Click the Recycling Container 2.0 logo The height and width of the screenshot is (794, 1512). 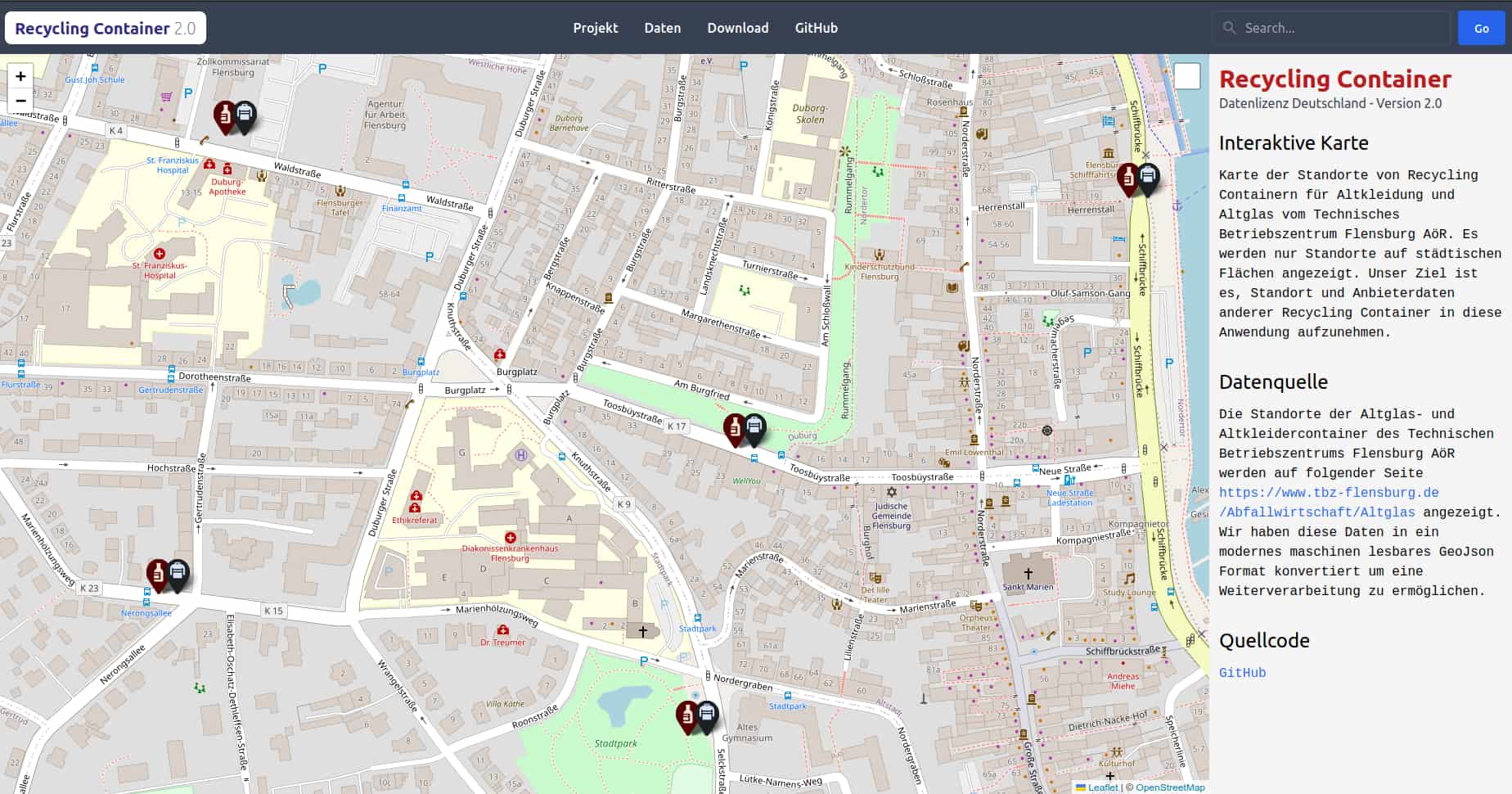pos(105,27)
